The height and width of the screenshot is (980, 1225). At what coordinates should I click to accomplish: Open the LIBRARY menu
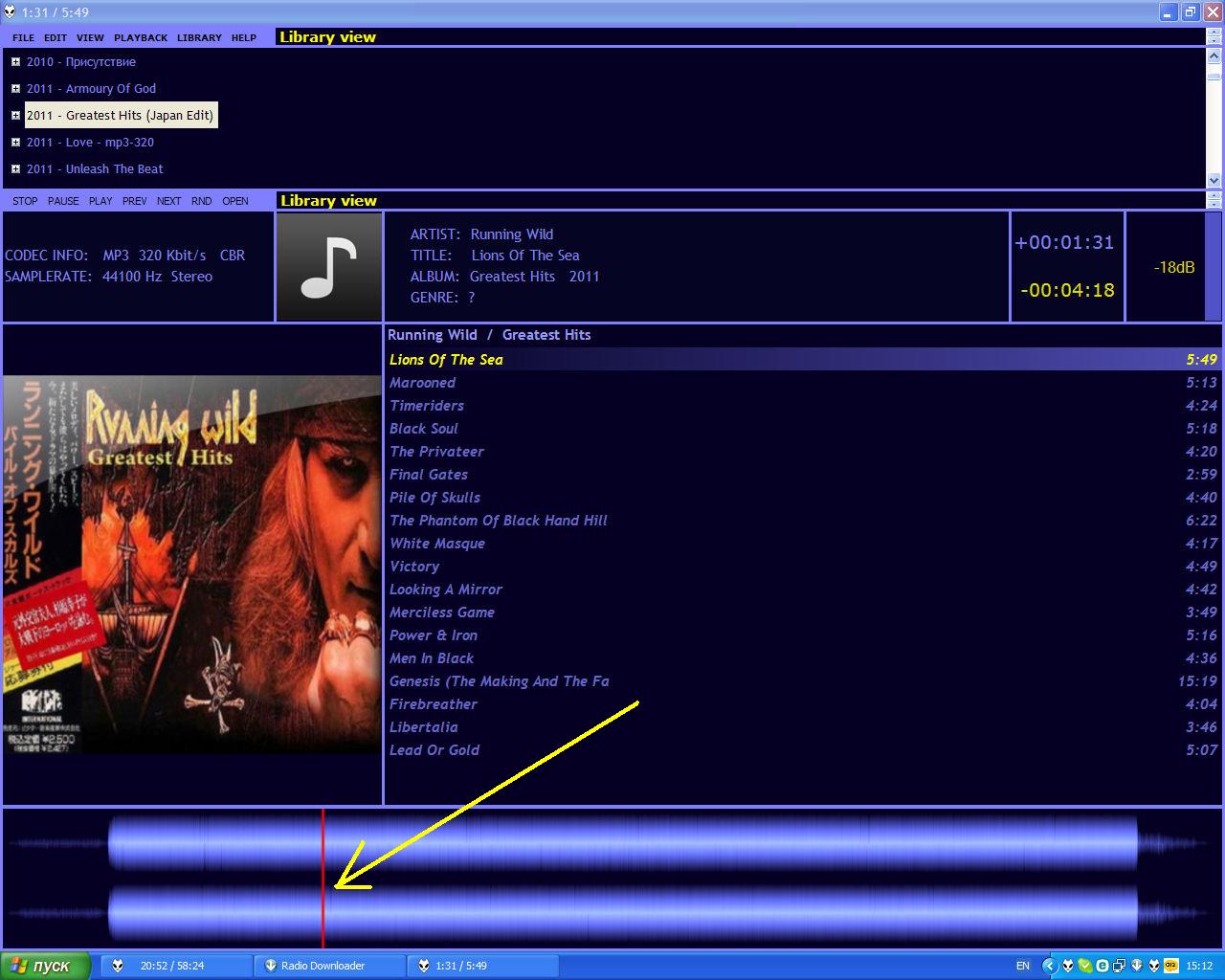pos(199,38)
